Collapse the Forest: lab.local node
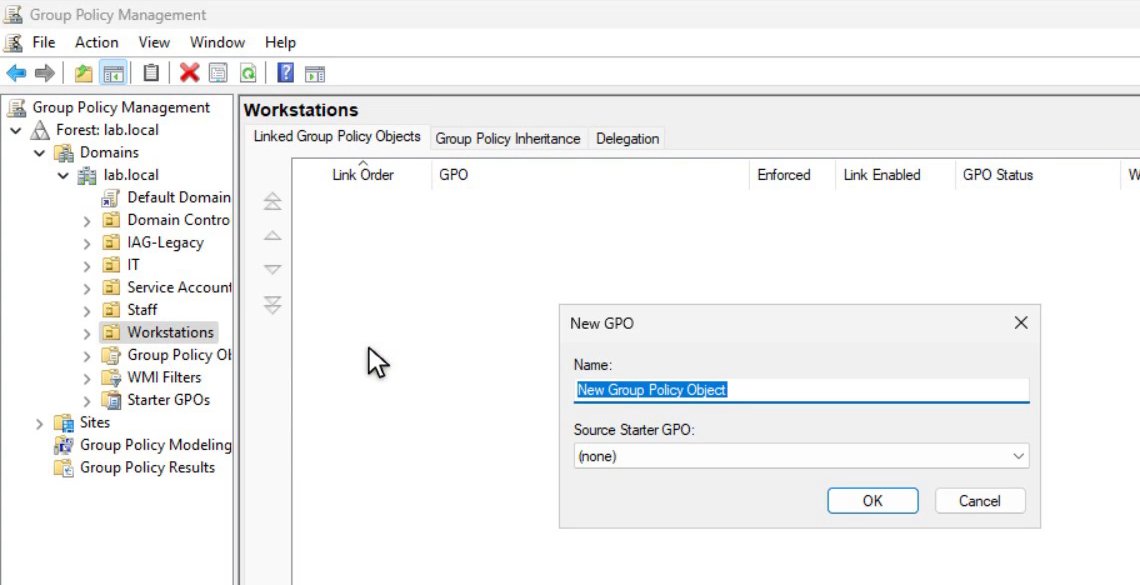The height and width of the screenshot is (585, 1140). pyautogui.click(x=16, y=131)
